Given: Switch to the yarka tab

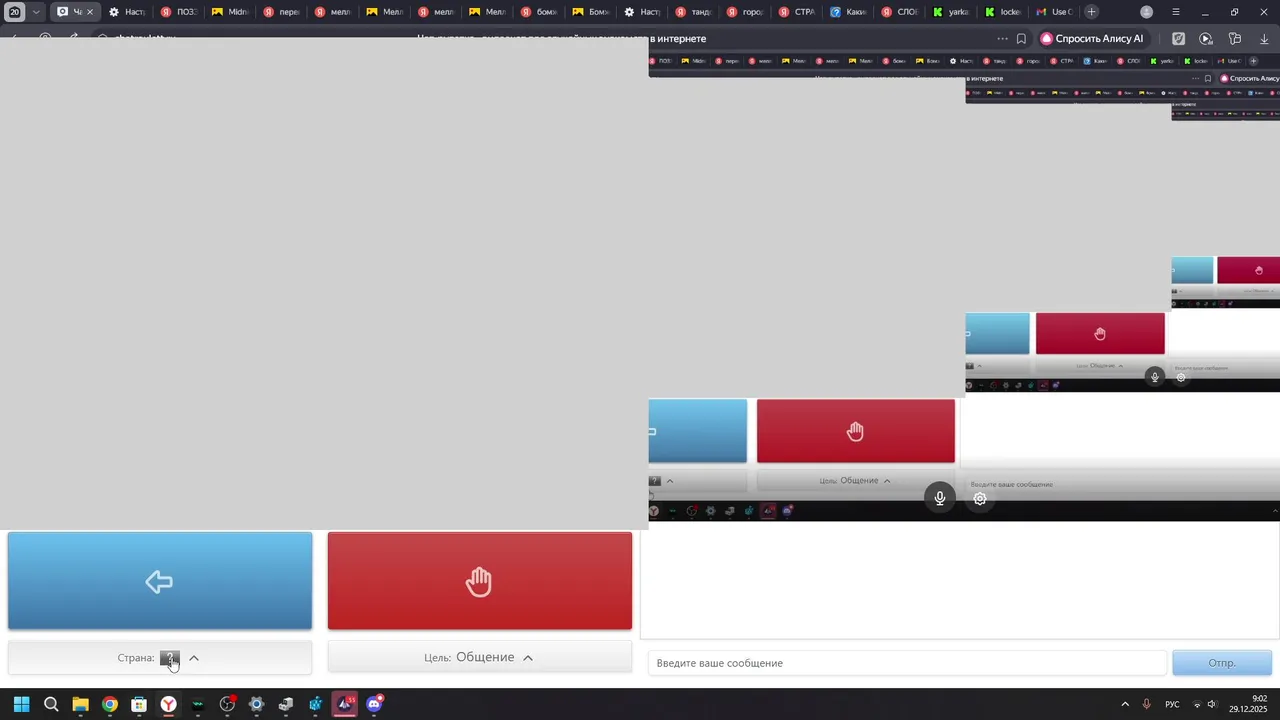Looking at the screenshot, I should pyautogui.click(x=950, y=12).
